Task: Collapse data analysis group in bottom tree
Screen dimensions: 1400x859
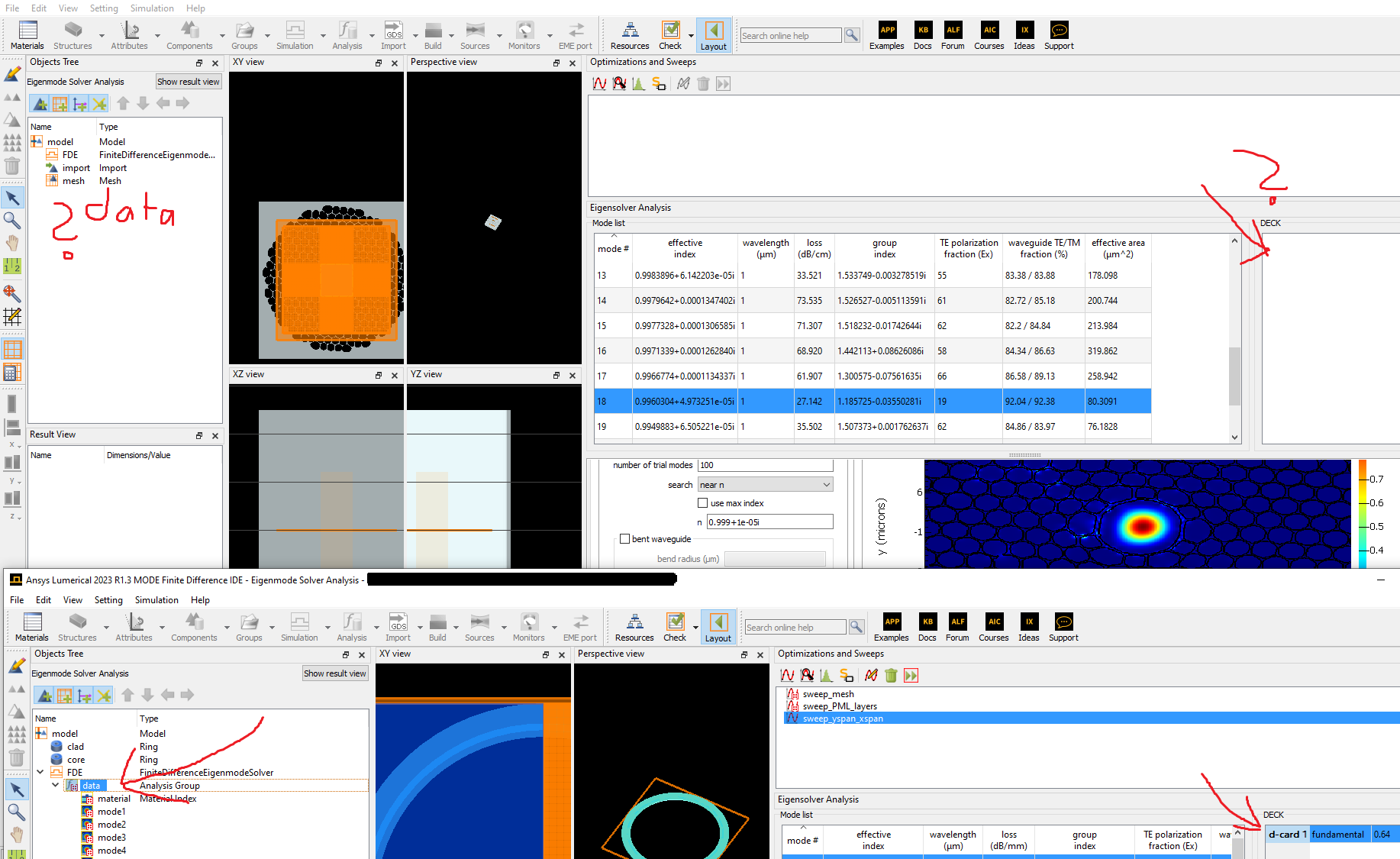Action: (55, 785)
